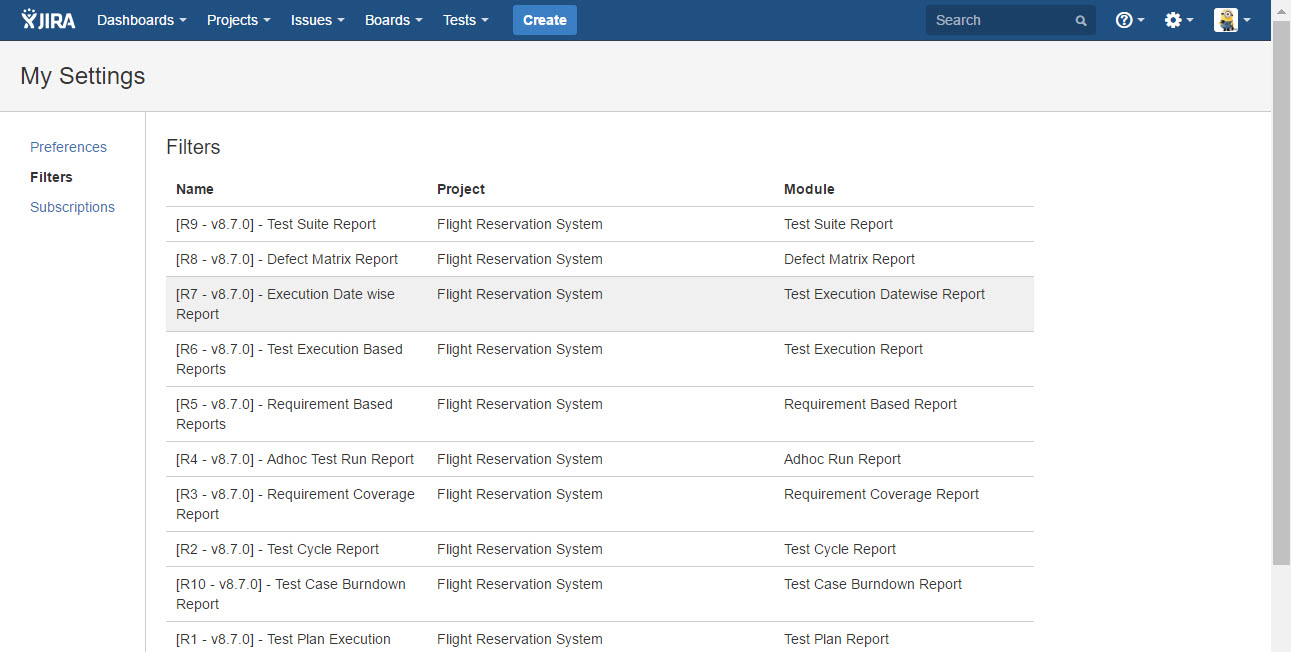Viewport: 1291px width, 652px height.
Task: Click the user avatar profile icon
Action: (1226, 20)
